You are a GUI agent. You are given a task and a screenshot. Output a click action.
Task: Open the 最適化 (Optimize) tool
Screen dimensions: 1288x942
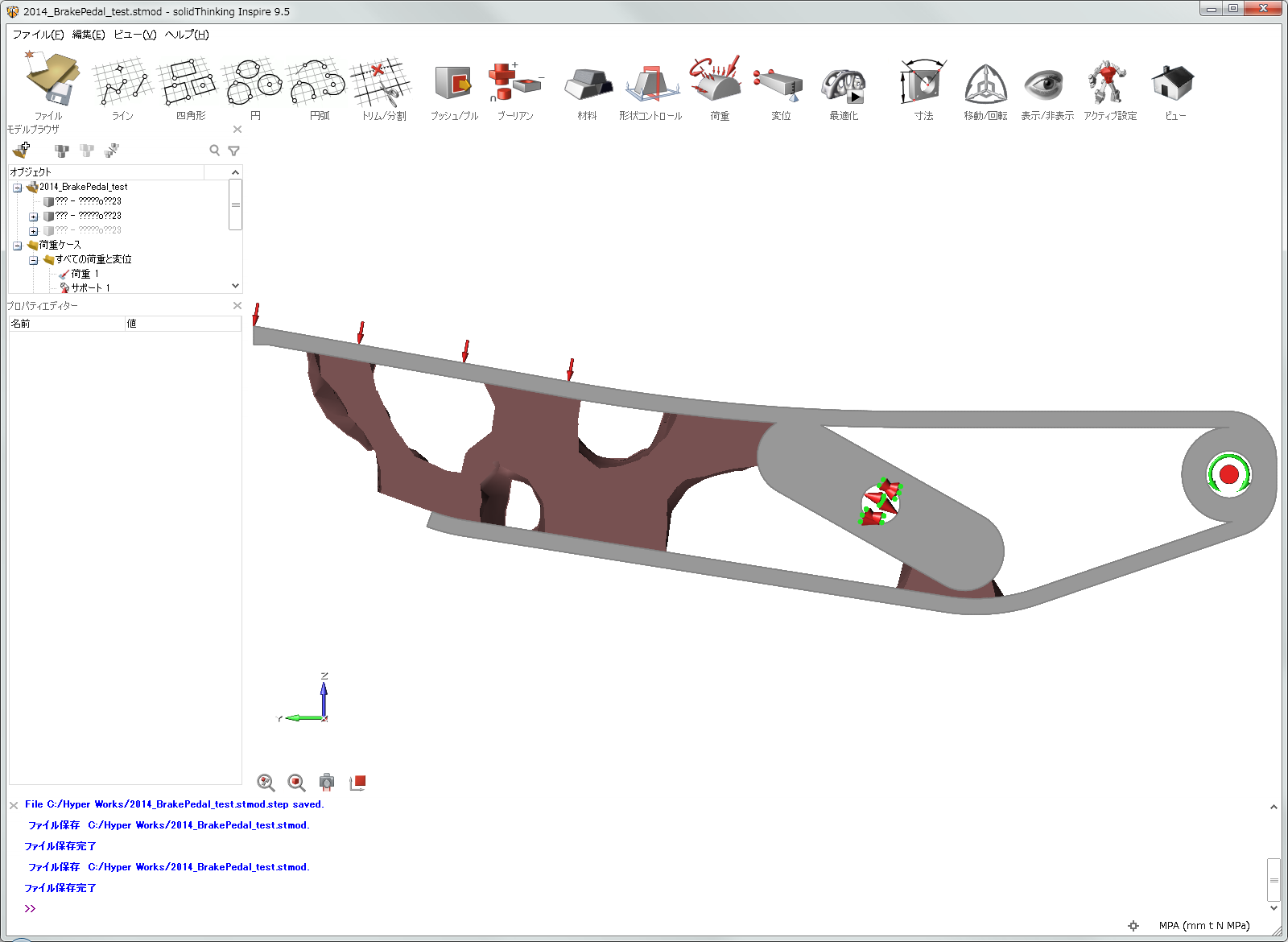click(843, 84)
